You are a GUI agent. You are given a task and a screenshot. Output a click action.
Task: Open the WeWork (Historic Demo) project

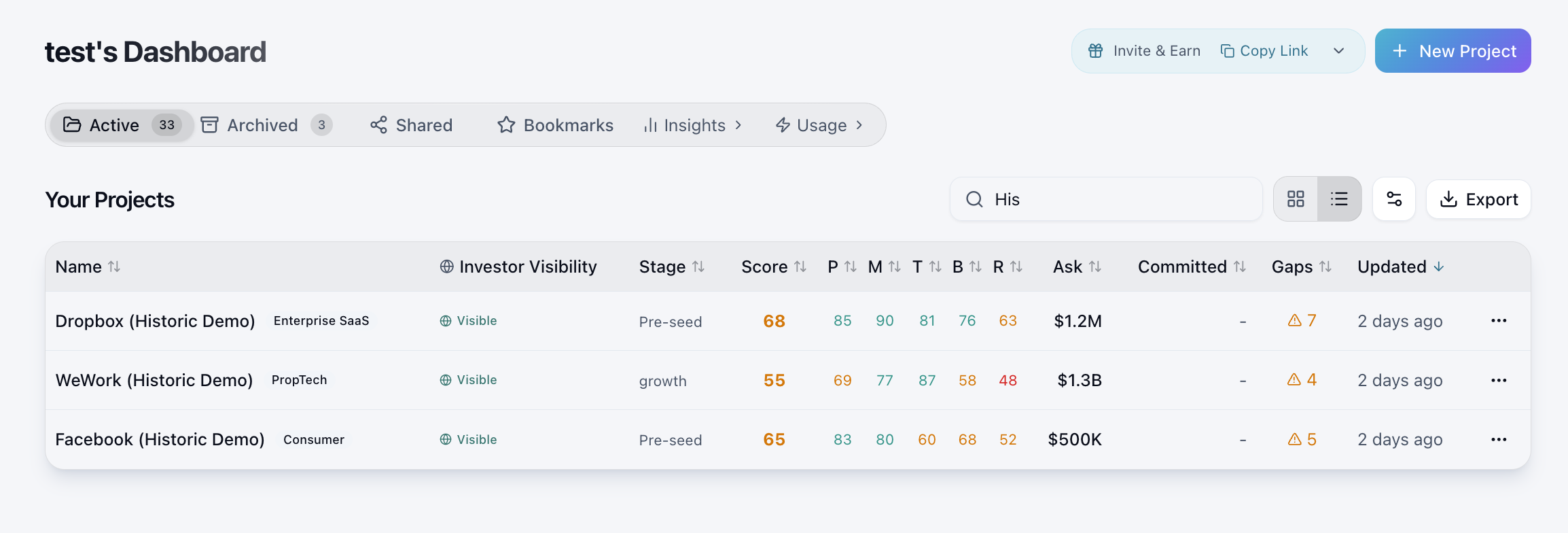(x=154, y=380)
